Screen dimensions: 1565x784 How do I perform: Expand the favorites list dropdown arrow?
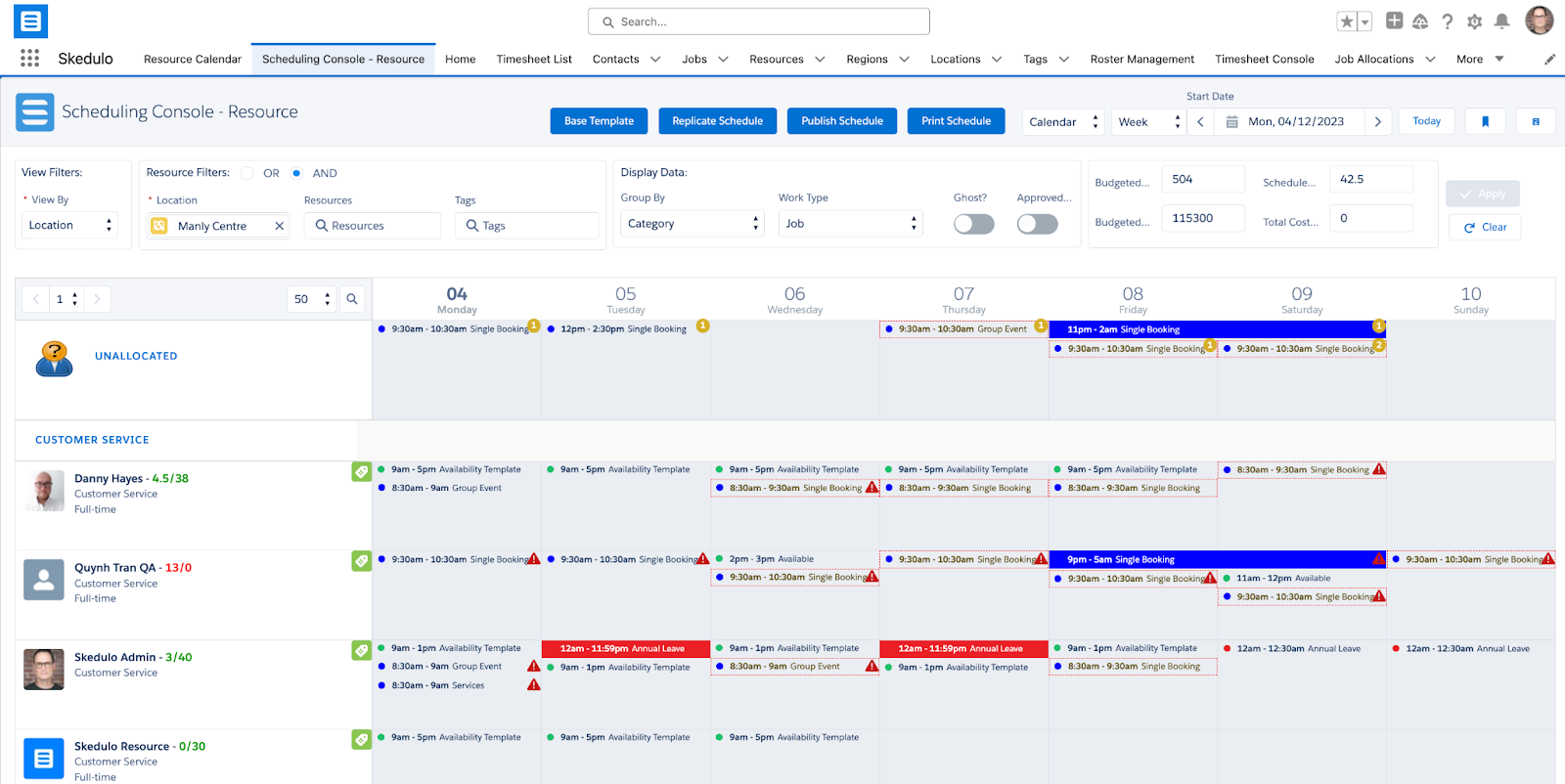coord(1365,22)
